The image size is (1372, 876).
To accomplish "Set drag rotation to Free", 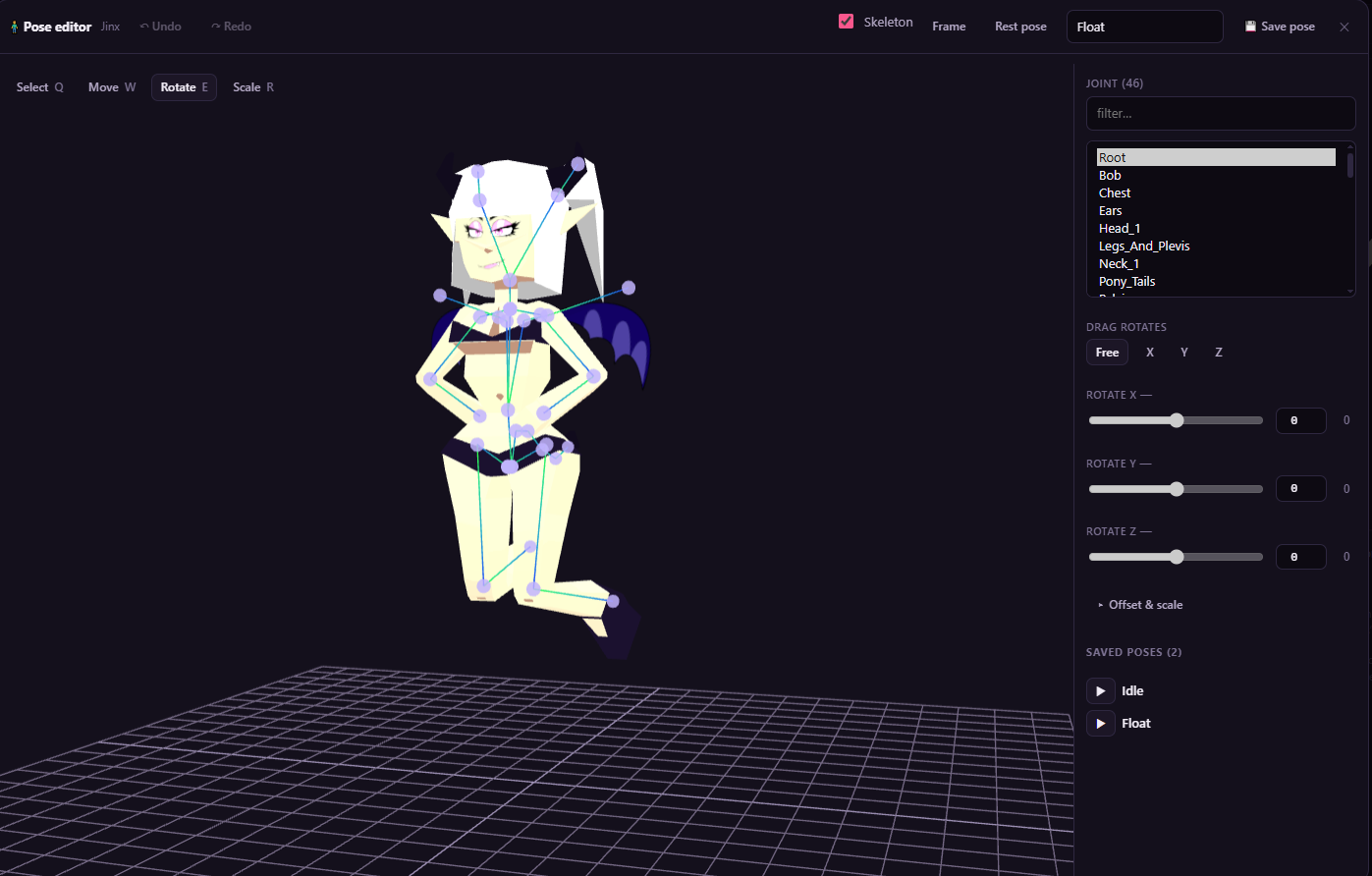I will point(1107,353).
